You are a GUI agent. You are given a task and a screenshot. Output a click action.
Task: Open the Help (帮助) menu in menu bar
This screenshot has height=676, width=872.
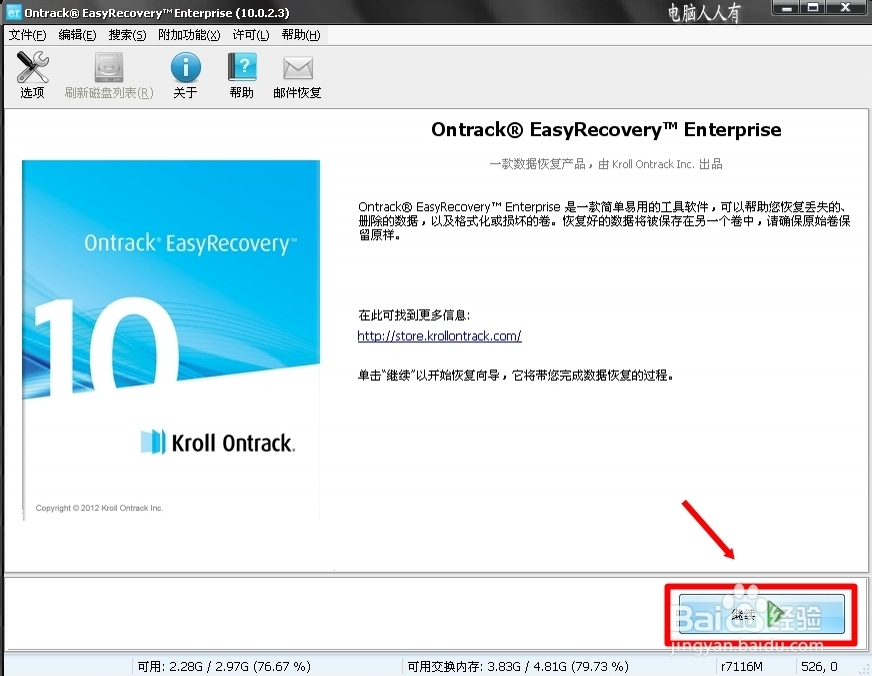tap(301, 35)
